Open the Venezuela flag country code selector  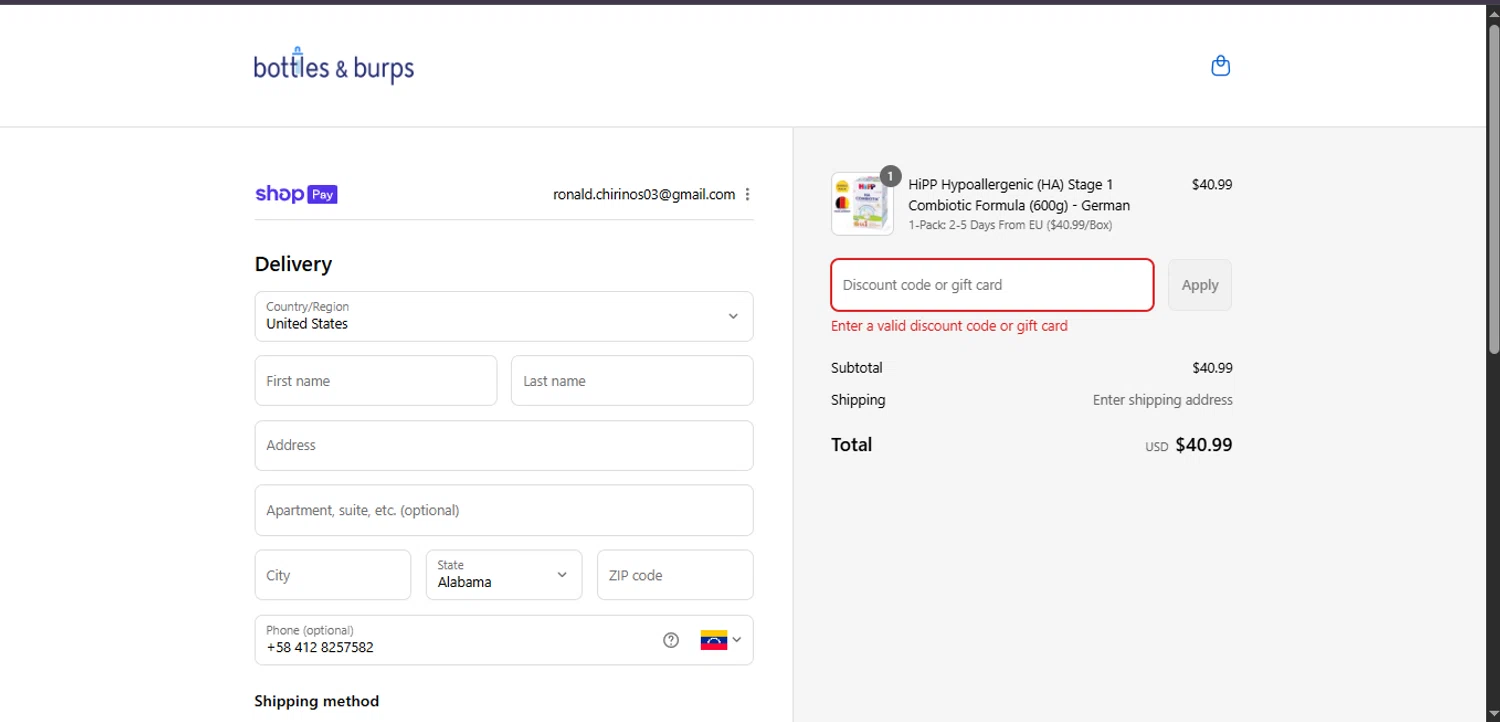[x=721, y=640]
